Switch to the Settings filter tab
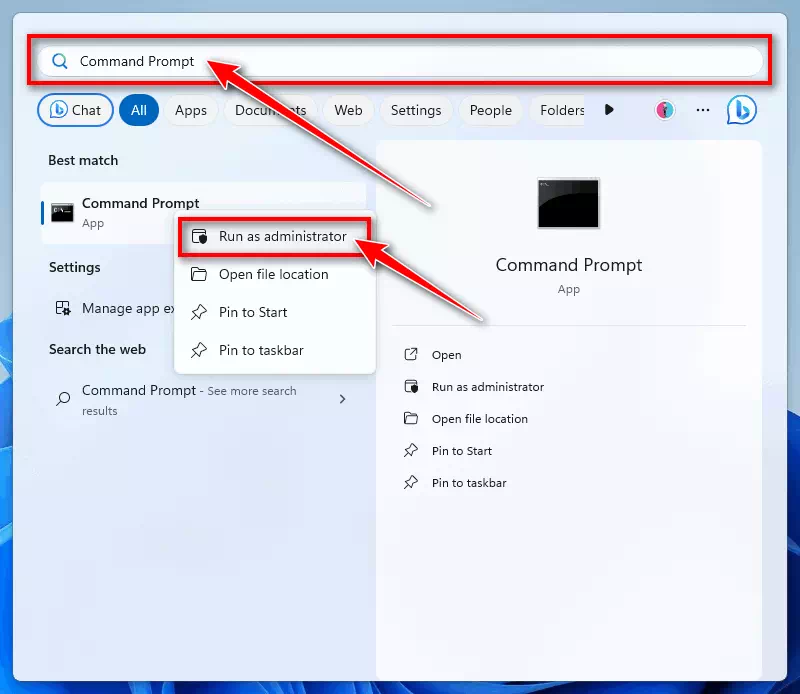Screen dimensions: 800x694 [x=415, y=111]
